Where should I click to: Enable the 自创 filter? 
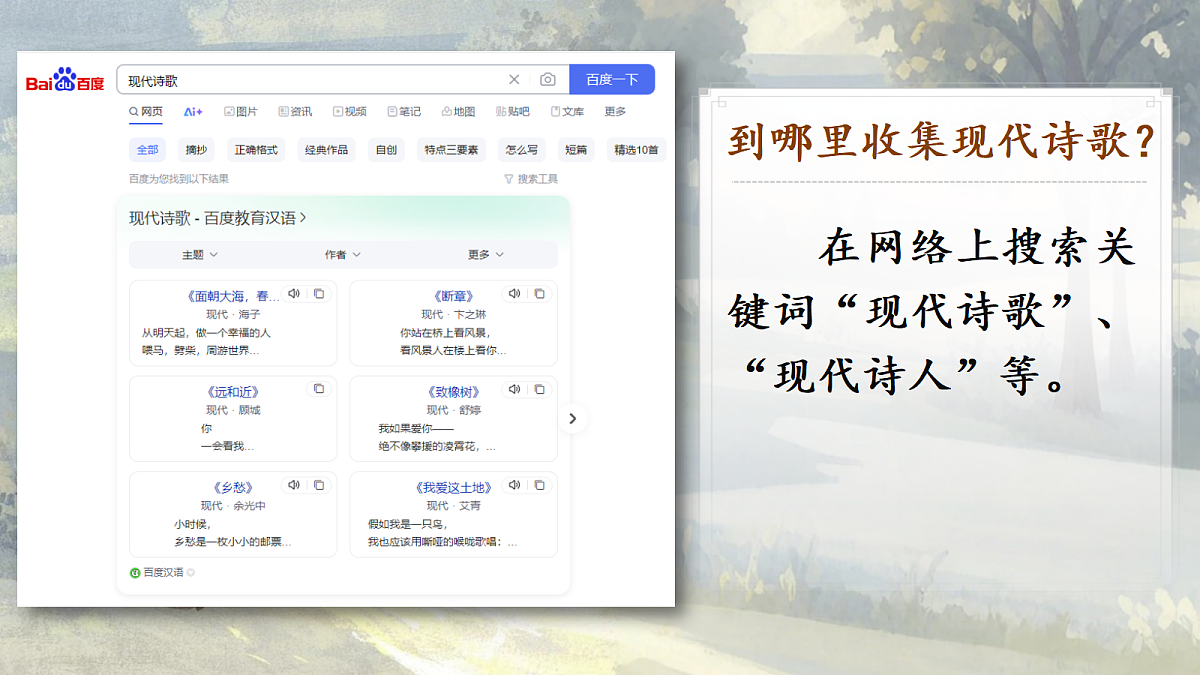(387, 149)
